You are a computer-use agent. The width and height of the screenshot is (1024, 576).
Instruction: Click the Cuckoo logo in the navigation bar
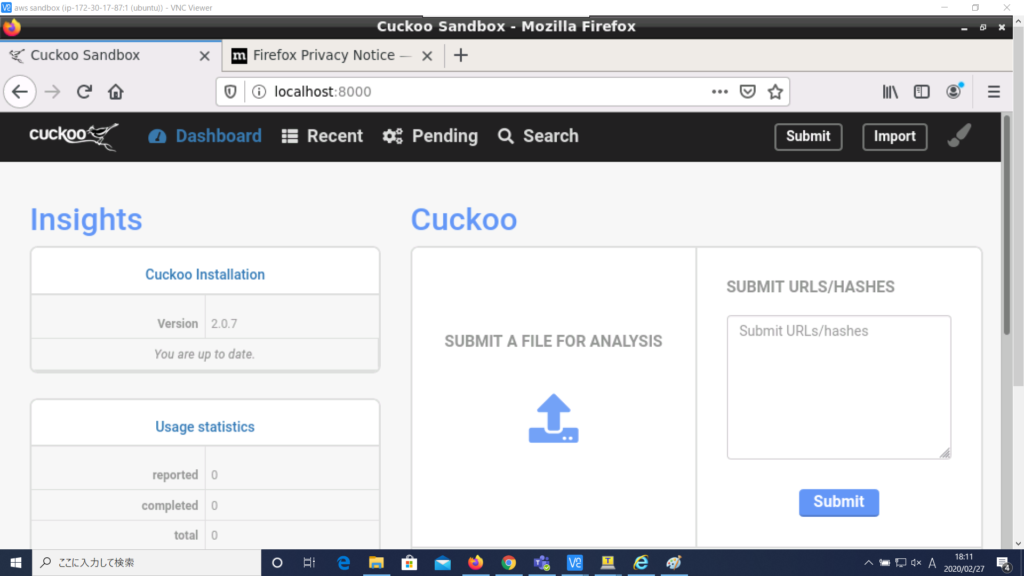(70, 136)
